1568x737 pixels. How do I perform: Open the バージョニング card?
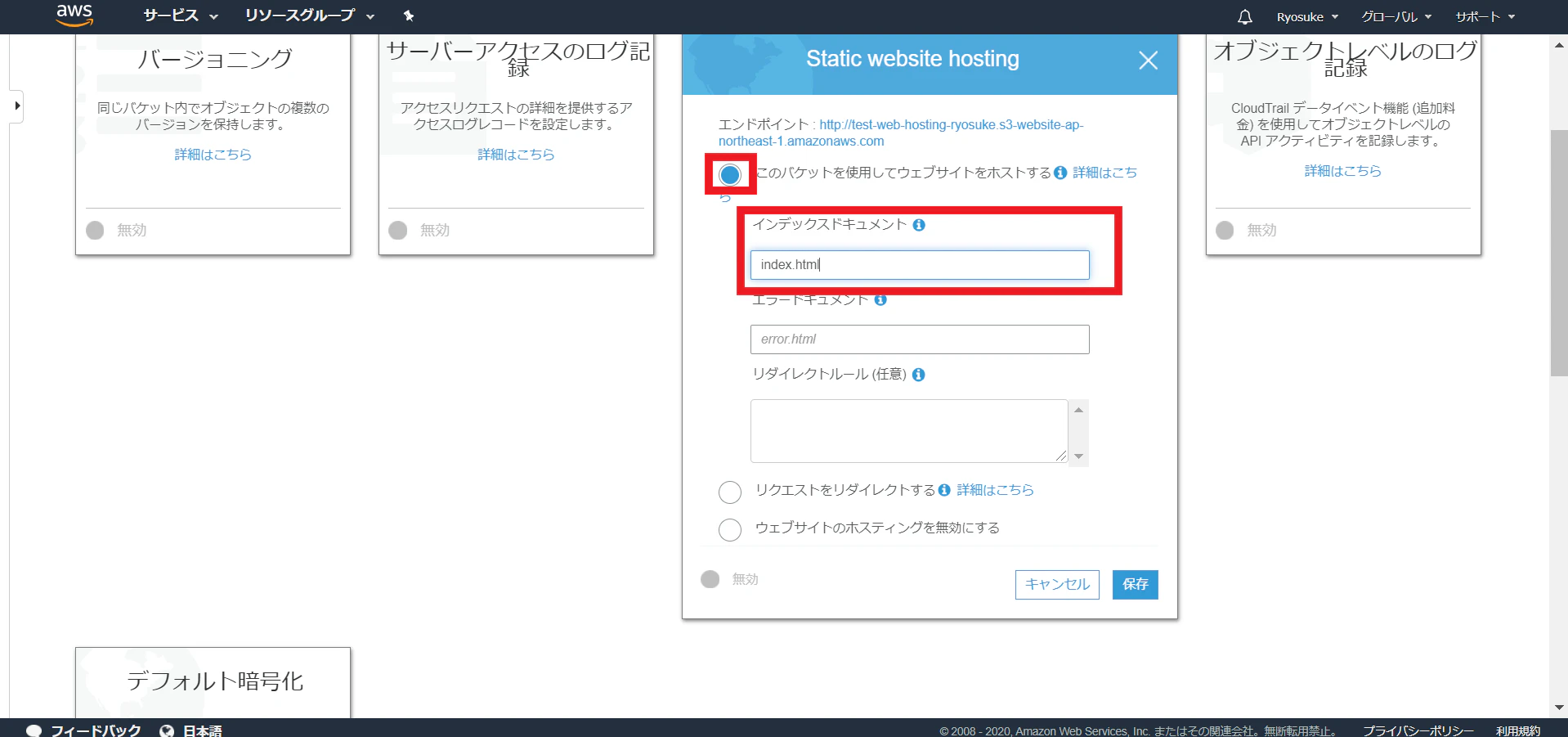pyautogui.click(x=213, y=145)
